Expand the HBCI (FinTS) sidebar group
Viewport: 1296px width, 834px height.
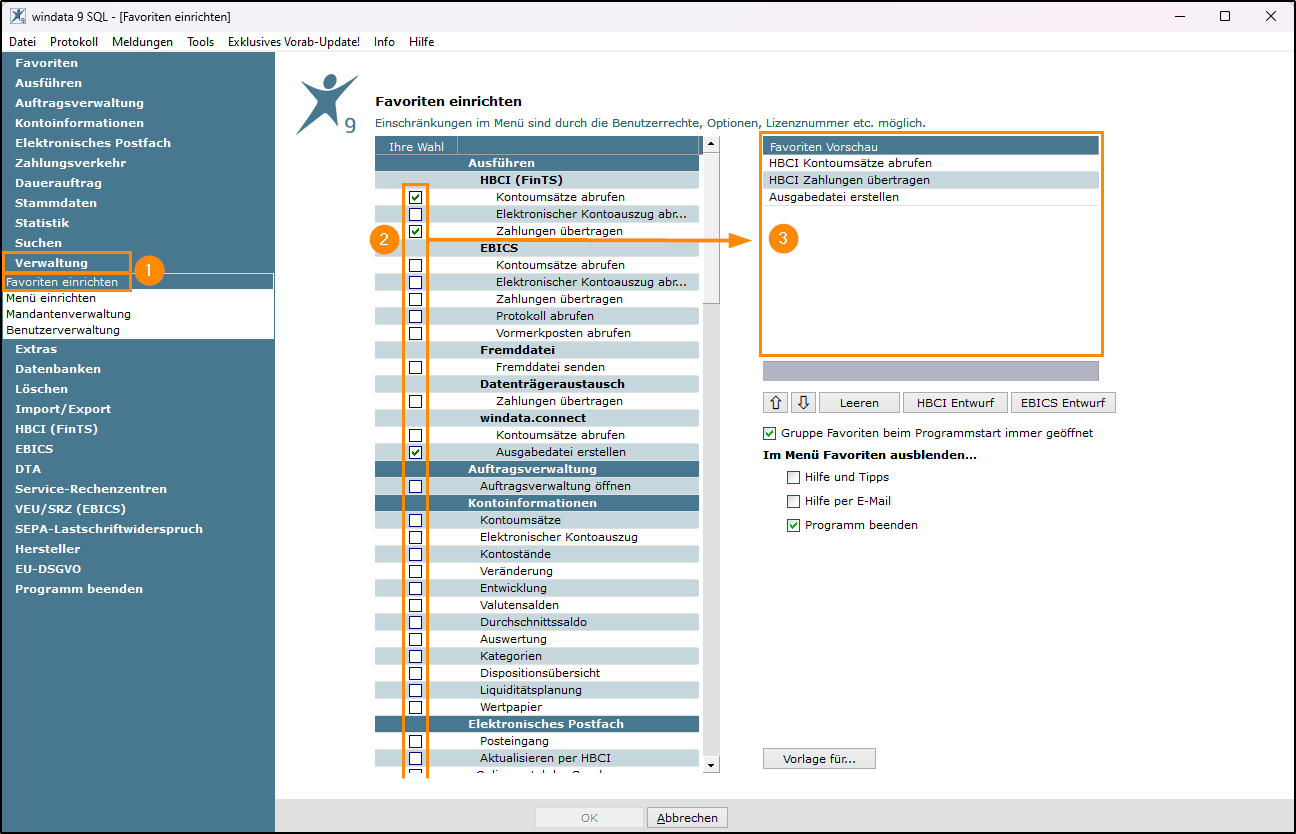(56, 429)
